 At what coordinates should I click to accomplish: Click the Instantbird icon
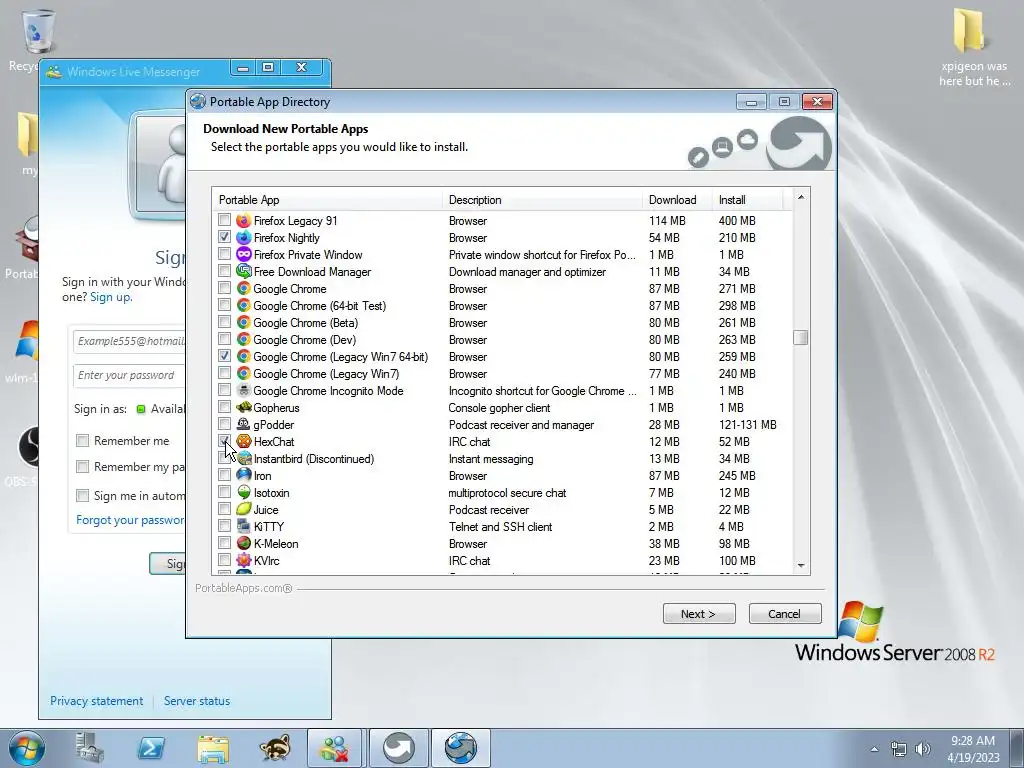click(x=244, y=458)
